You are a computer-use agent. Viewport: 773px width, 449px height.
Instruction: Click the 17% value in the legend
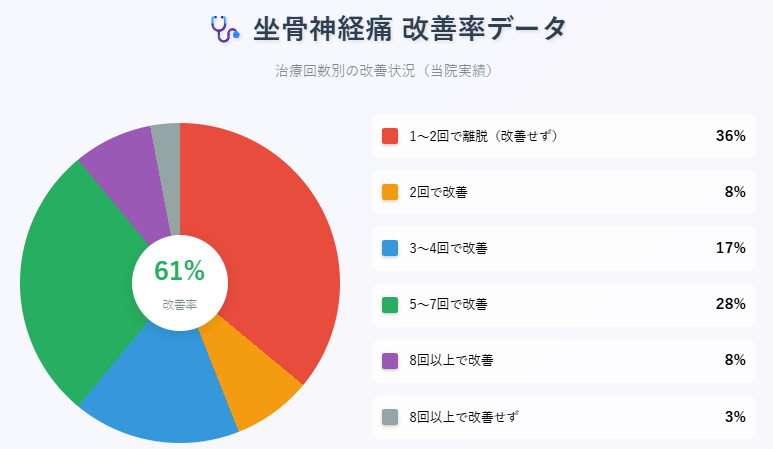[x=731, y=248]
